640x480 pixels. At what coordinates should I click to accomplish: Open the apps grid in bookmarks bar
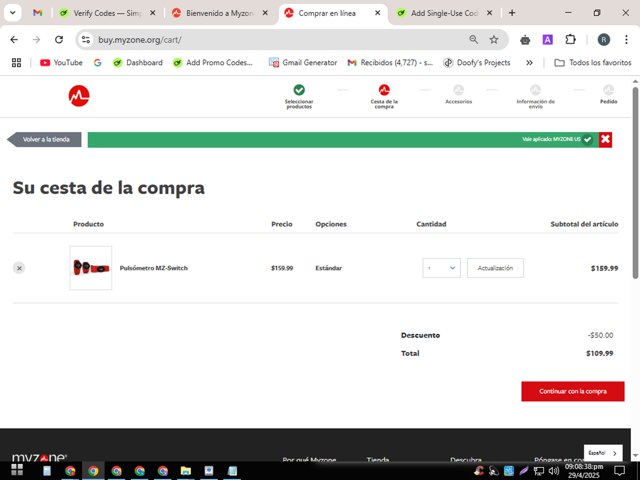[16, 62]
